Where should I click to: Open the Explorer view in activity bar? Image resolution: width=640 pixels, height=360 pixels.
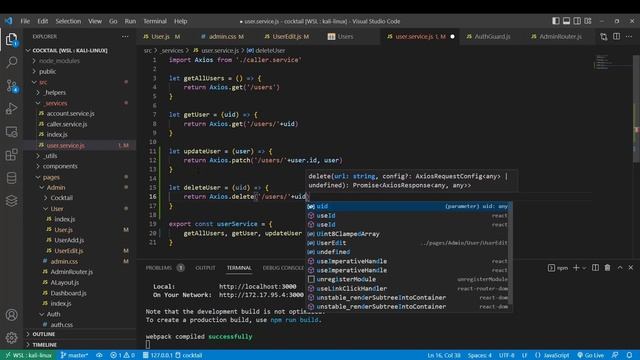point(11,39)
